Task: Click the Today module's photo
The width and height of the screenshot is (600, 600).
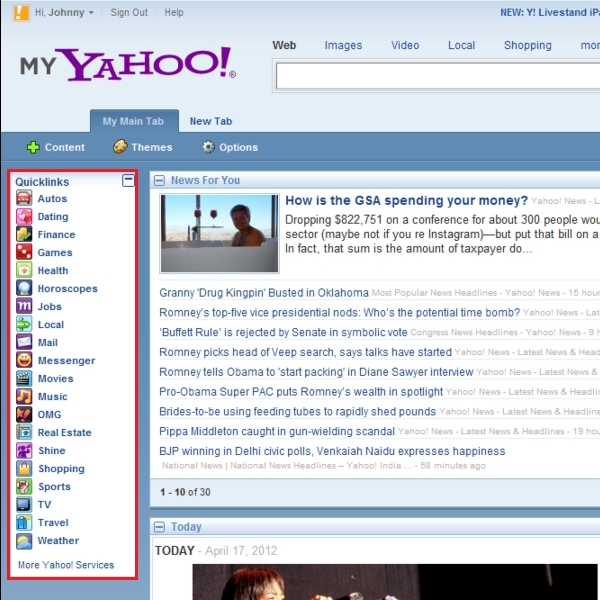Action: coord(396,582)
